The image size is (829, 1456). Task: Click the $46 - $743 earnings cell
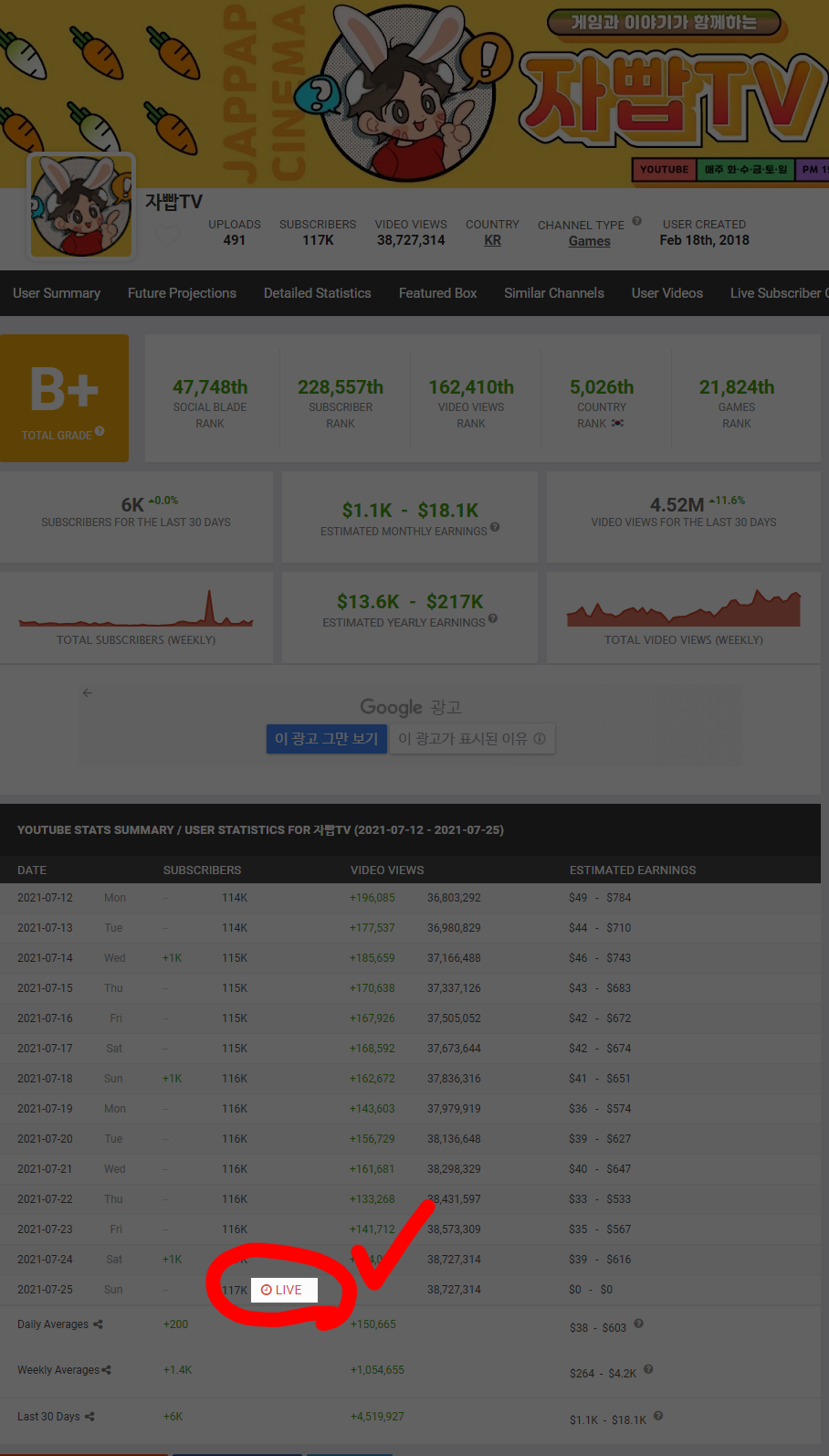click(x=600, y=958)
